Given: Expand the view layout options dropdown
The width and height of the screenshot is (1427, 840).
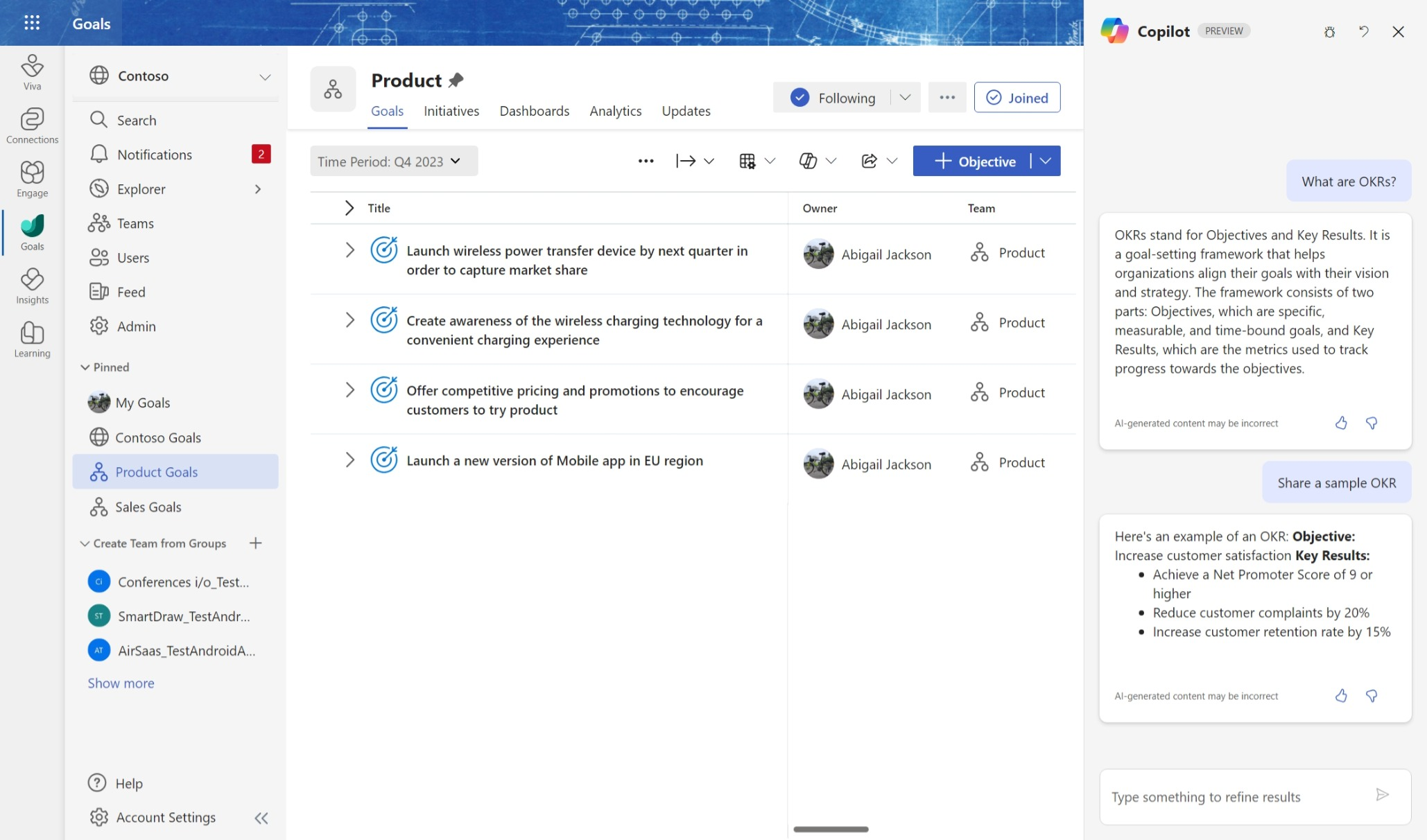Looking at the screenshot, I should 770,160.
